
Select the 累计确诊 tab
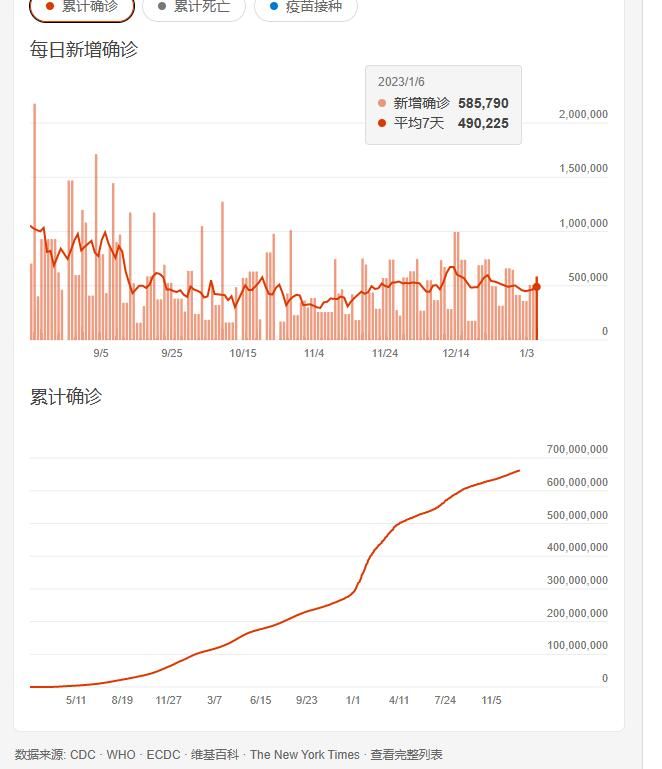click(82, 7)
